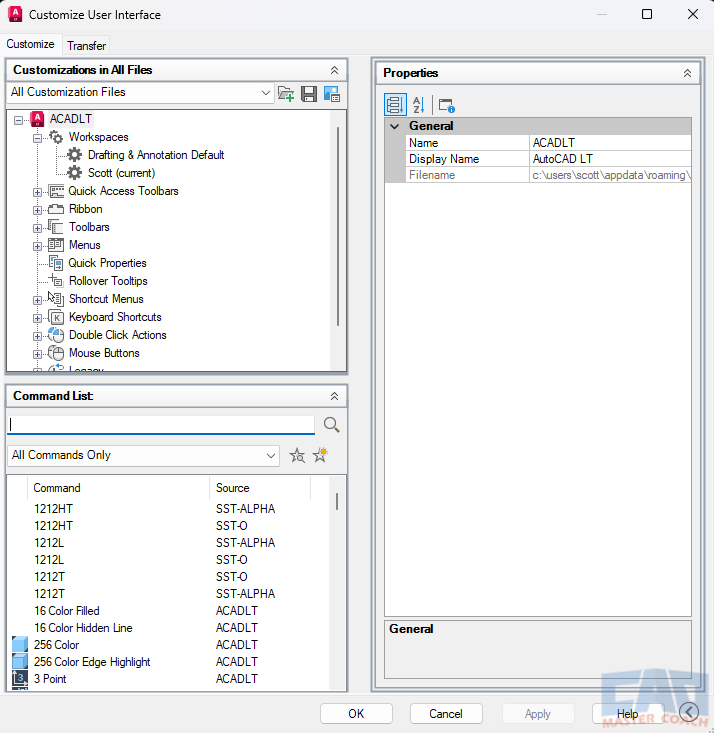Confirm changes with the OK button

point(356,713)
